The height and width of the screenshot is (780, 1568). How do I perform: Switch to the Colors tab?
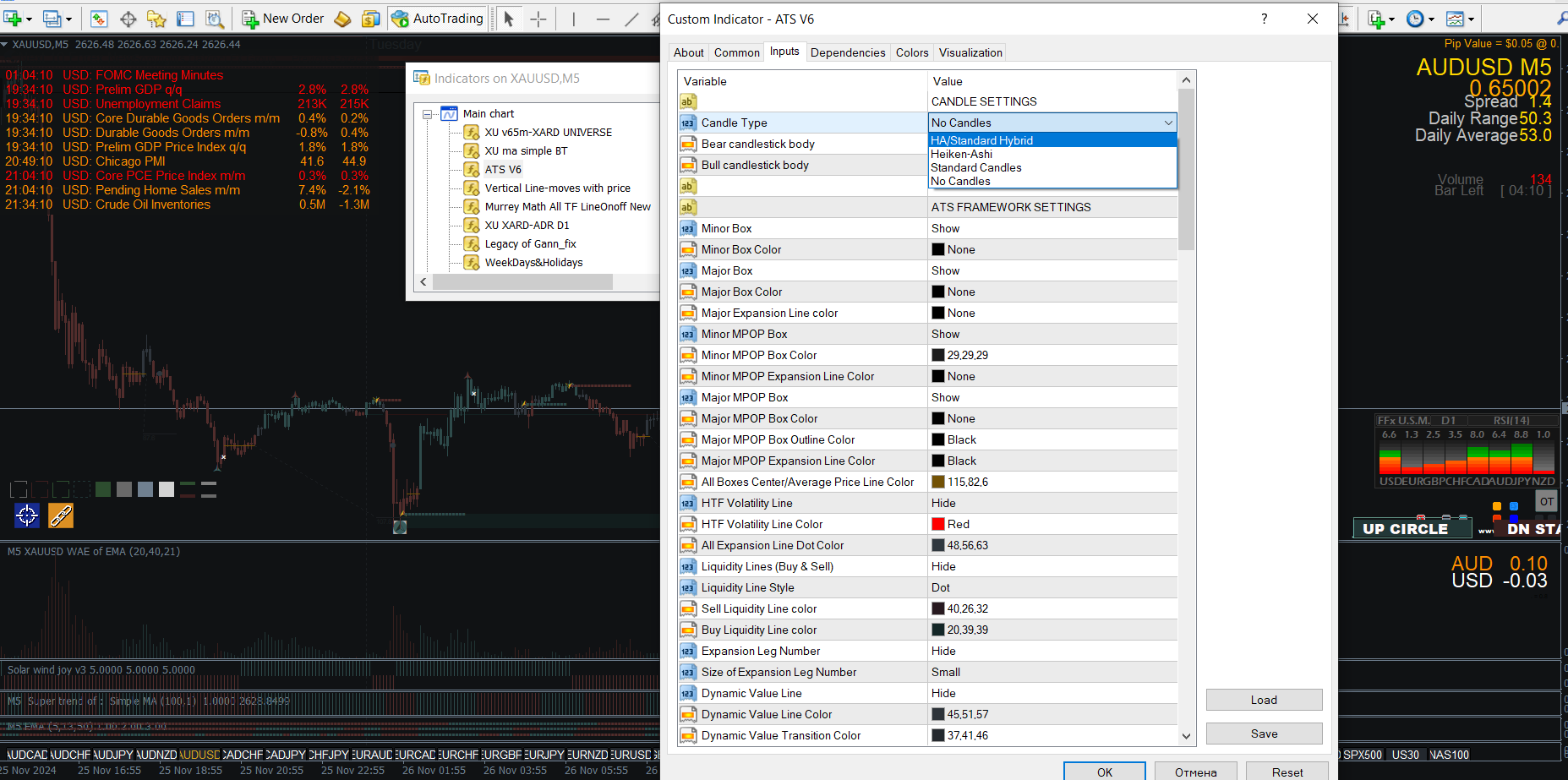pos(912,52)
